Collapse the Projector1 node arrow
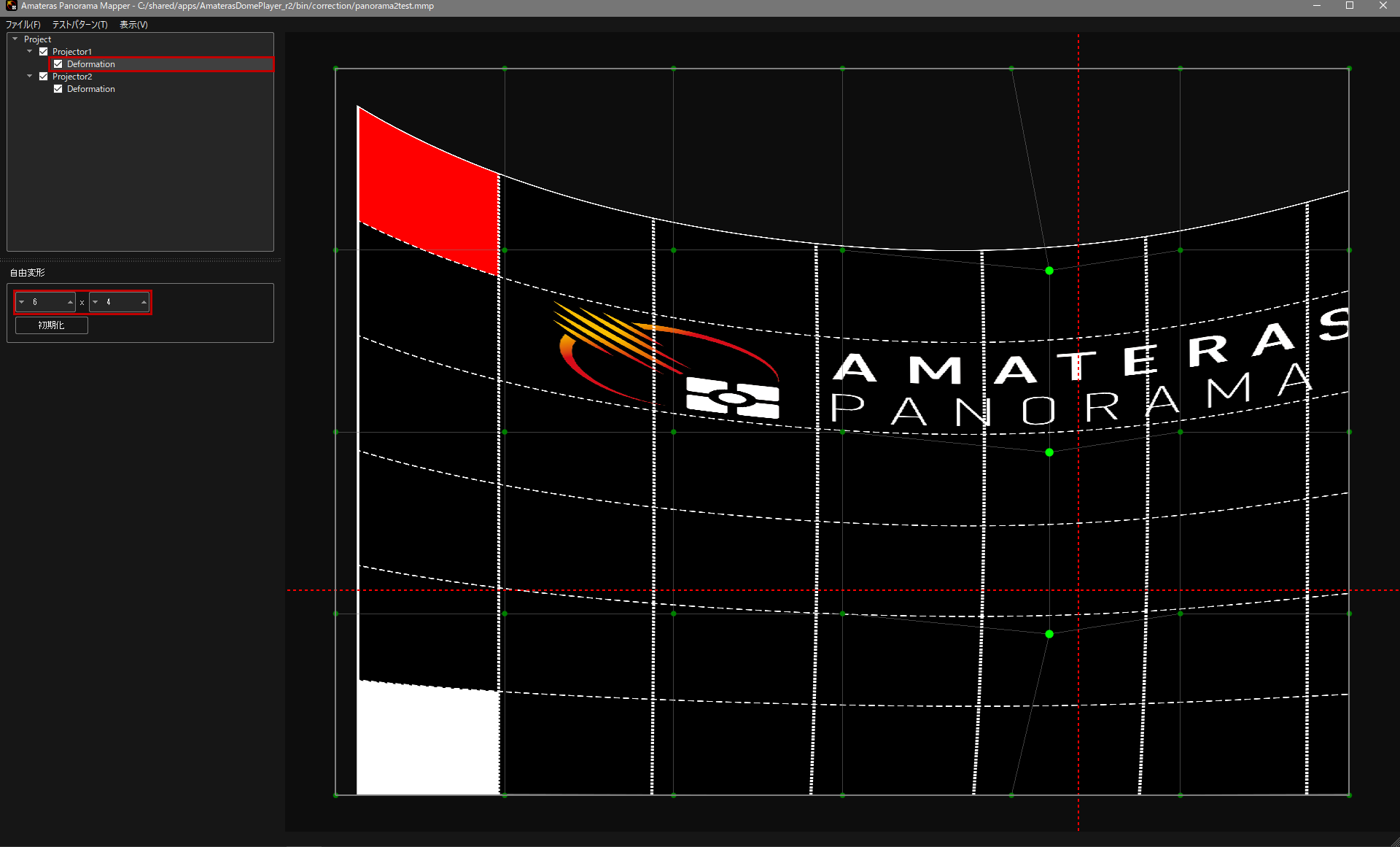Image resolution: width=1400 pixels, height=847 pixels. click(30, 52)
